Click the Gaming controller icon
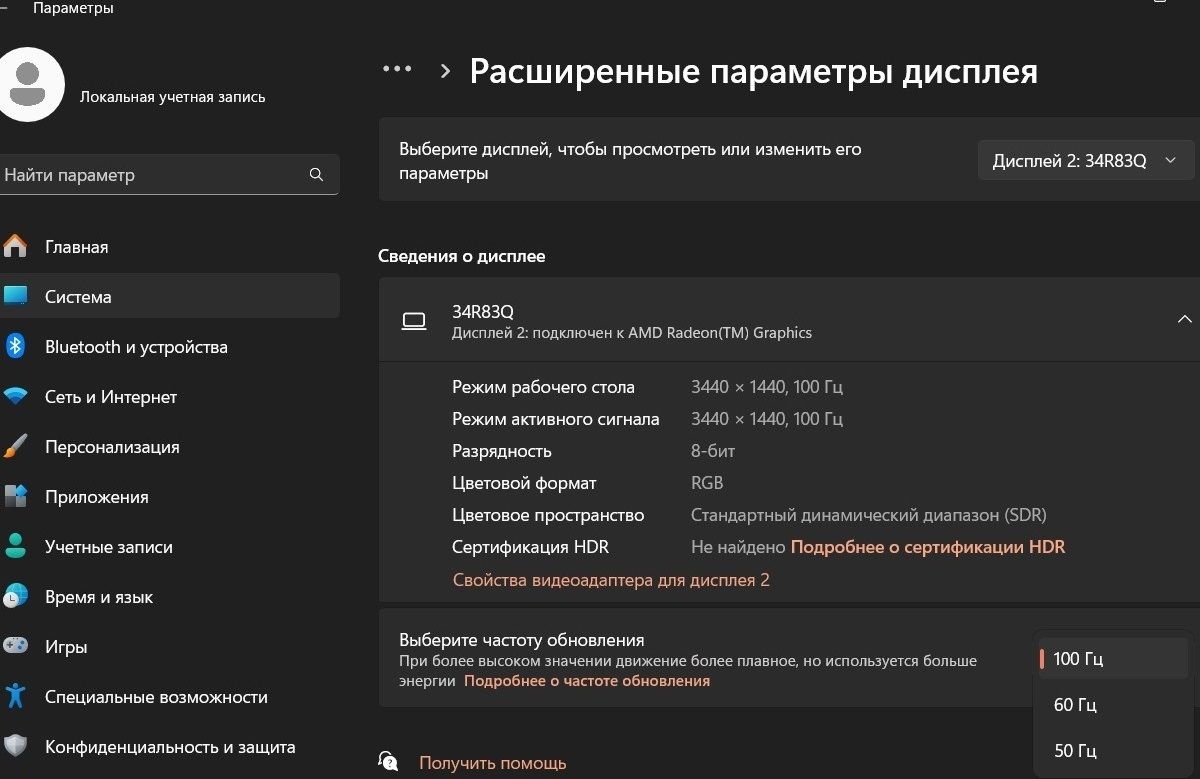1200x779 pixels. [15, 647]
